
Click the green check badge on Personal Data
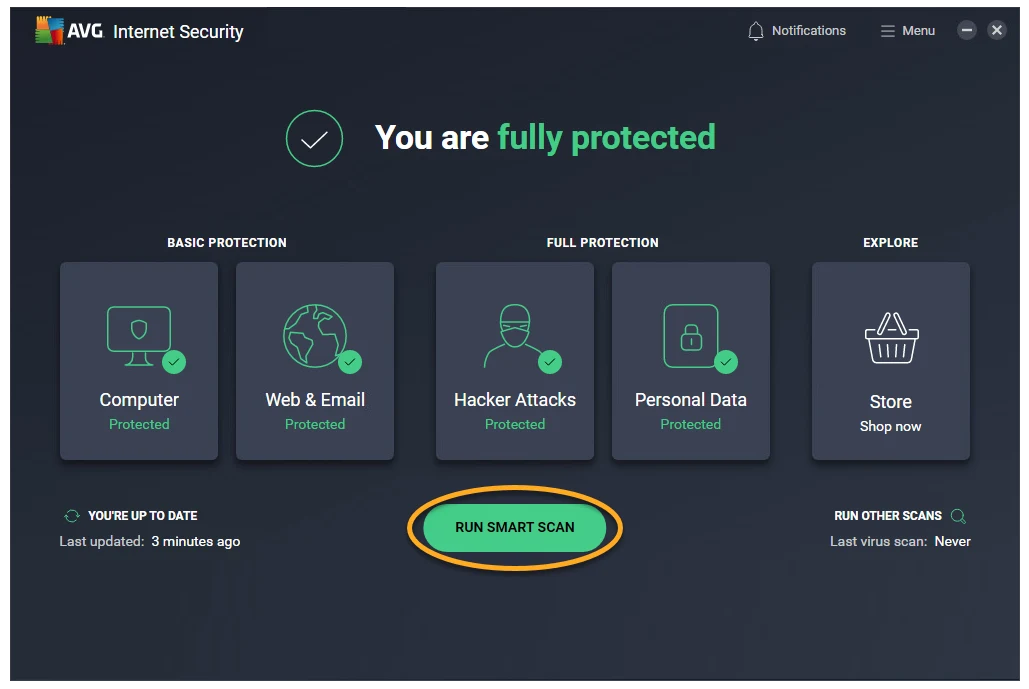tap(726, 362)
